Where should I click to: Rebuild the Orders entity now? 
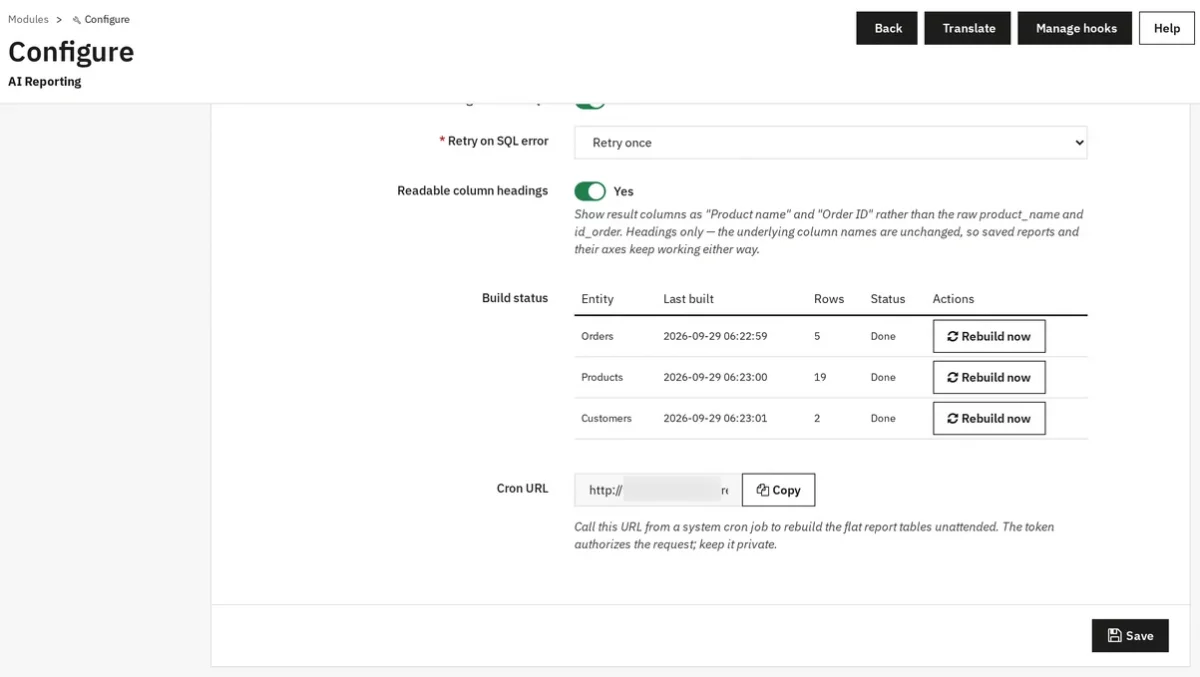coord(989,336)
